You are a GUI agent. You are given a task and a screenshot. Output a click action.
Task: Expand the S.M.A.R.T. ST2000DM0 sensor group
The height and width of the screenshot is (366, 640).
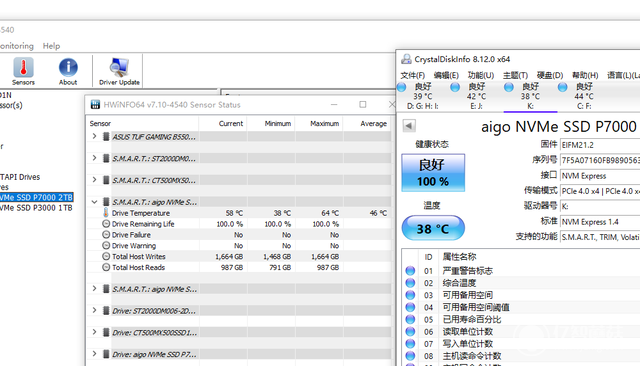coord(94,158)
